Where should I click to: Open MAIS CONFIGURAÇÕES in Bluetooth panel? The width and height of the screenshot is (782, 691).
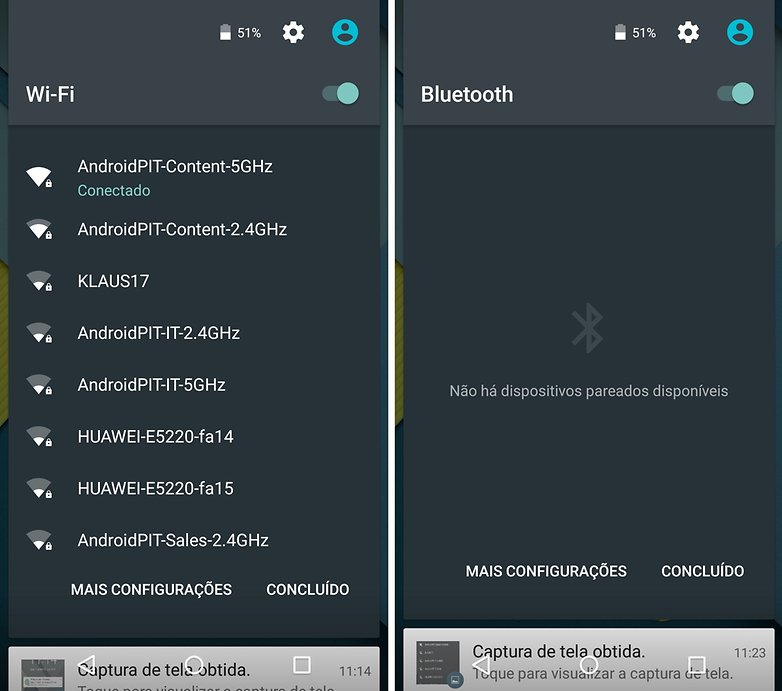pyautogui.click(x=546, y=571)
